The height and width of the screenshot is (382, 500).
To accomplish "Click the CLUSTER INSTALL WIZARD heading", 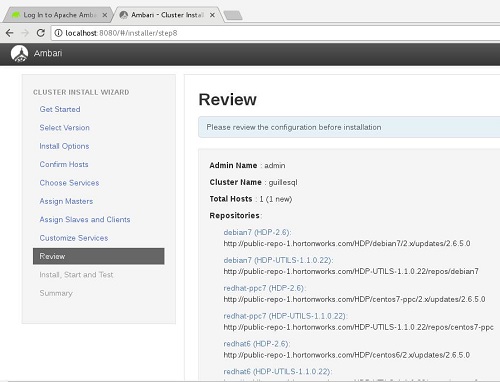I will (x=81, y=92).
